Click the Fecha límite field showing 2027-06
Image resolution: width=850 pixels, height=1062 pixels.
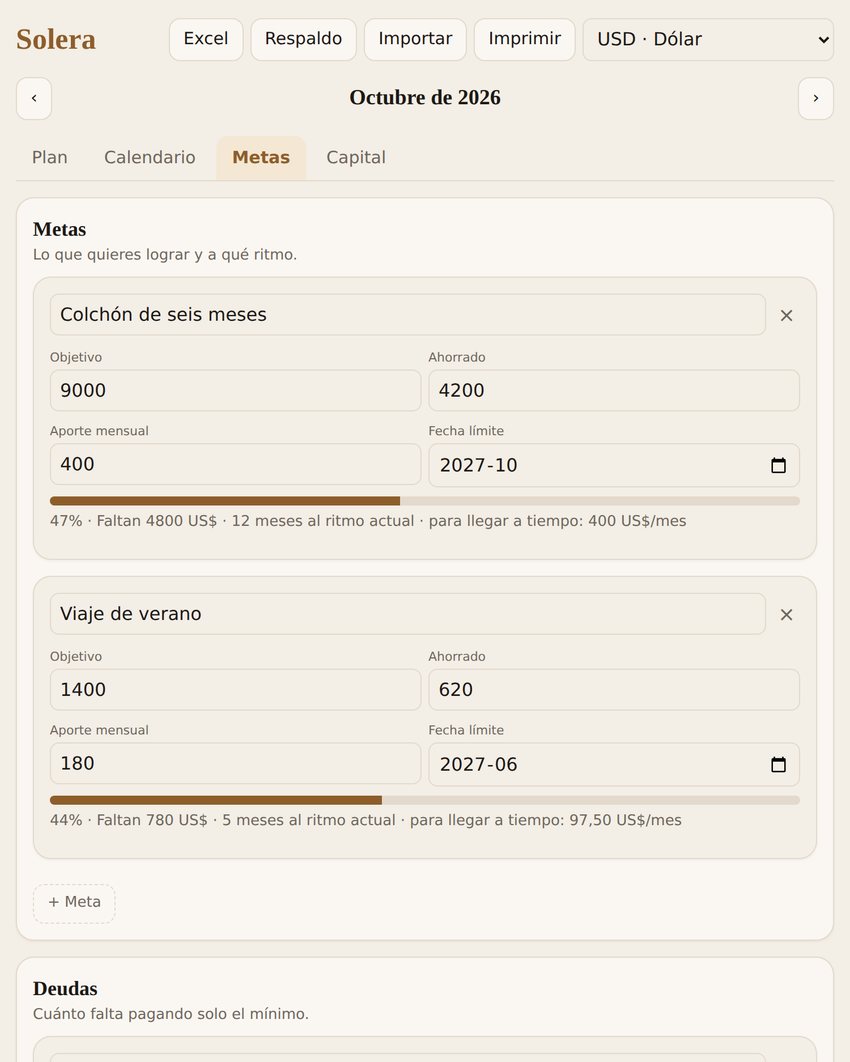point(614,765)
